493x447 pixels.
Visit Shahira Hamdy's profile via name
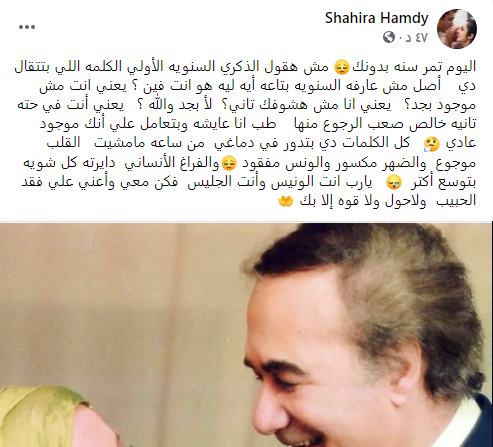pos(377,18)
